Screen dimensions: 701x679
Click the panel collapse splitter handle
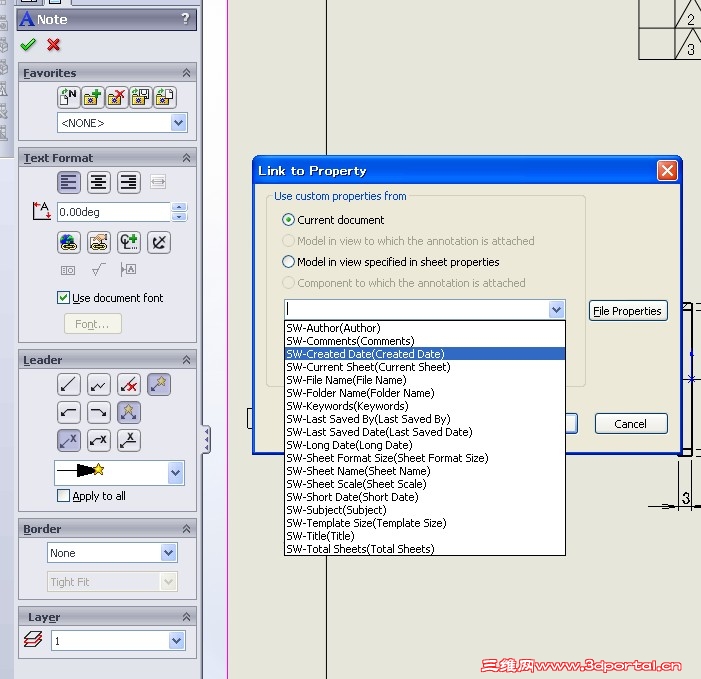(x=206, y=440)
